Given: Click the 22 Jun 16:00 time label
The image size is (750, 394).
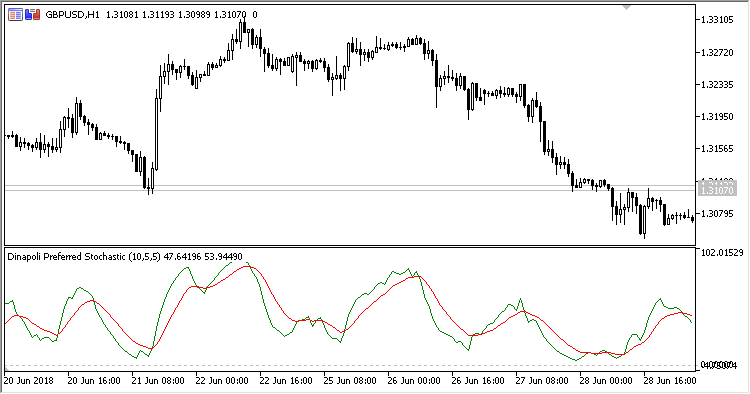Looking at the screenshot, I should [286, 381].
